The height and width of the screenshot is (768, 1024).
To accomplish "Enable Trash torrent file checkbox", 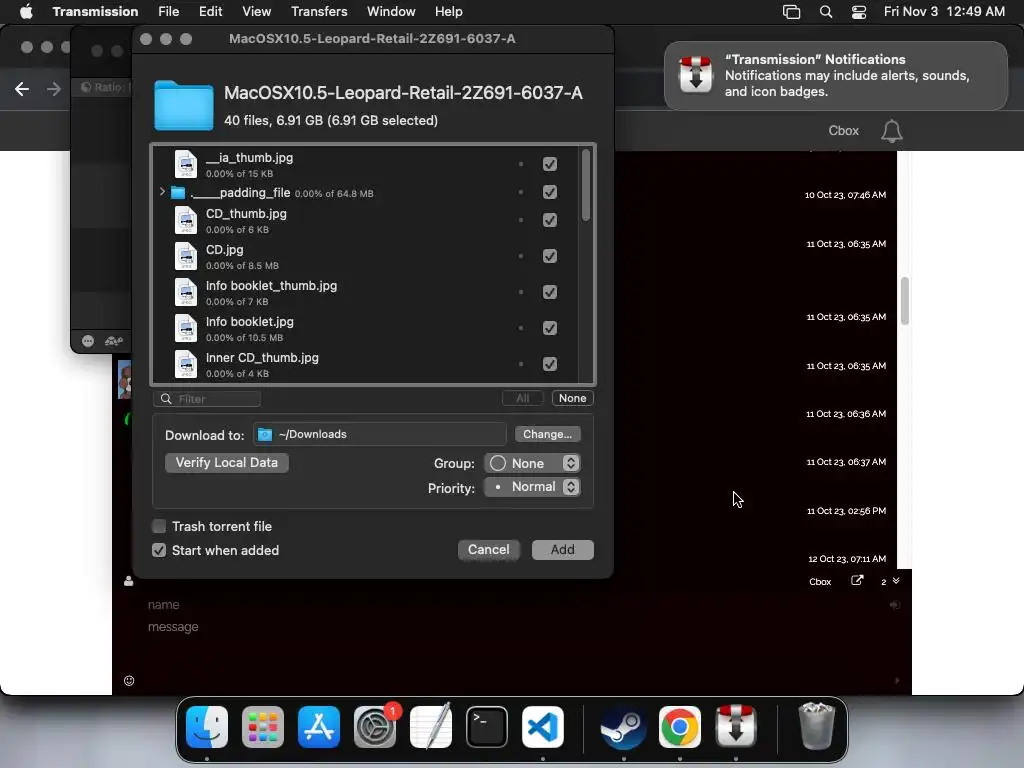I will (x=159, y=526).
